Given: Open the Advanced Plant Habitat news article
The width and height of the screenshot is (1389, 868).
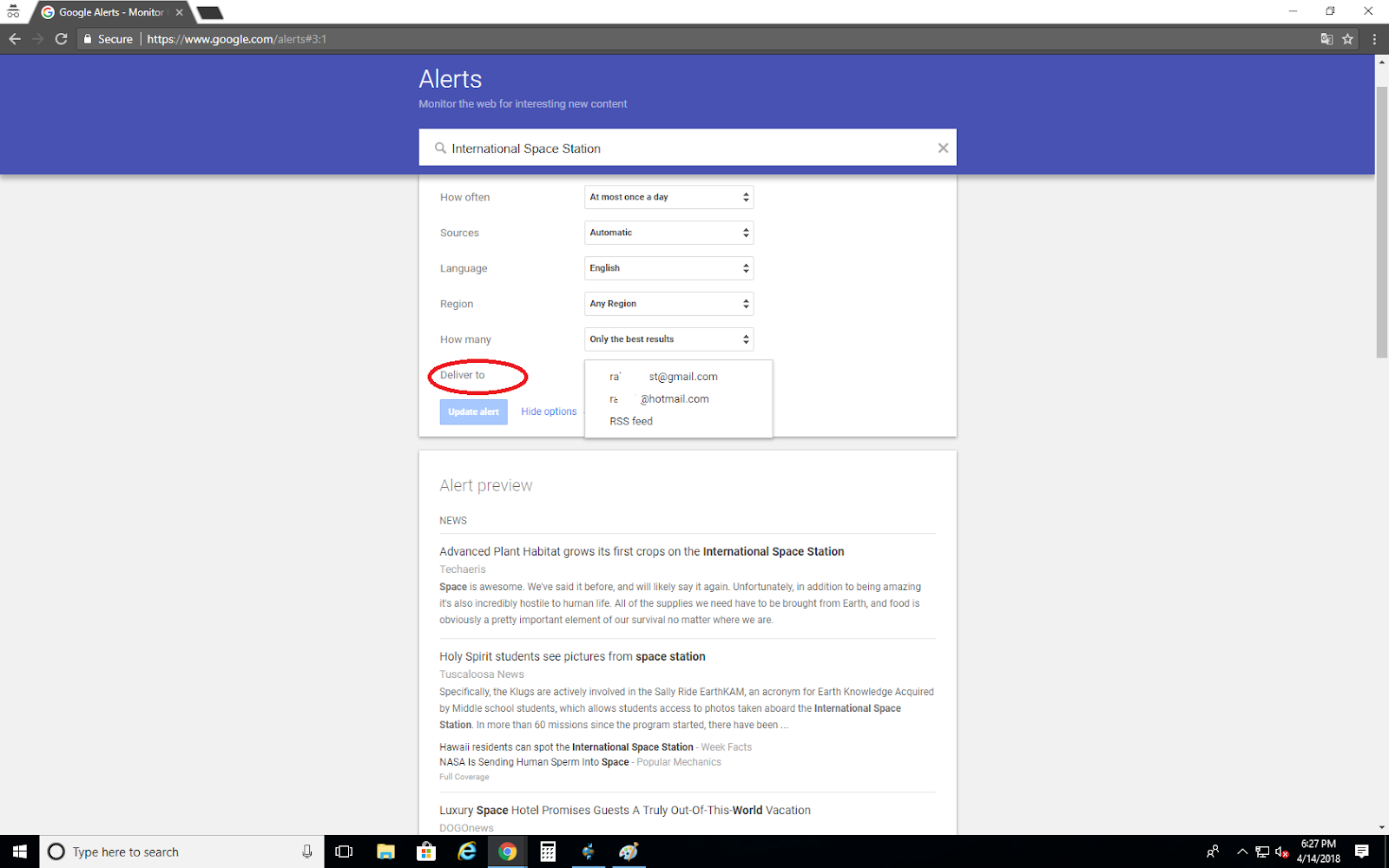Looking at the screenshot, I should tap(642, 551).
